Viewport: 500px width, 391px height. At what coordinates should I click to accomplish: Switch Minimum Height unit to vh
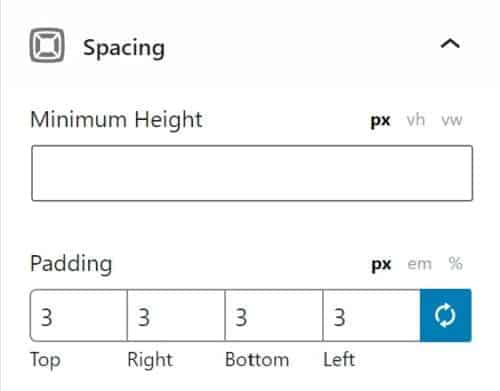click(x=416, y=120)
